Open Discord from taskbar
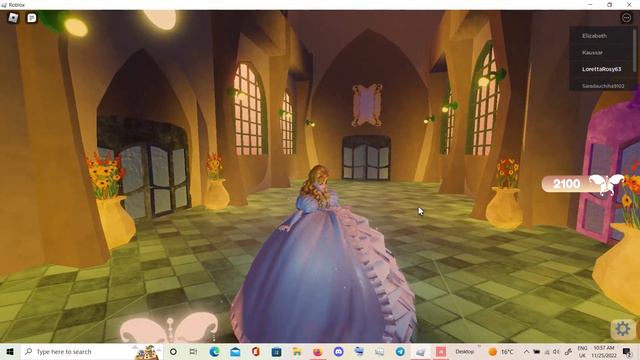The width and height of the screenshot is (640, 360). click(x=338, y=351)
